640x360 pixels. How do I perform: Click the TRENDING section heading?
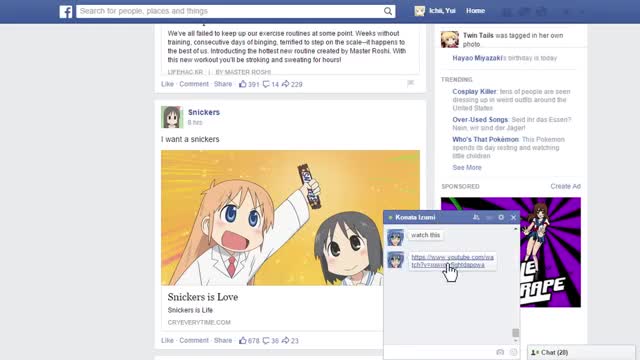coord(457,80)
